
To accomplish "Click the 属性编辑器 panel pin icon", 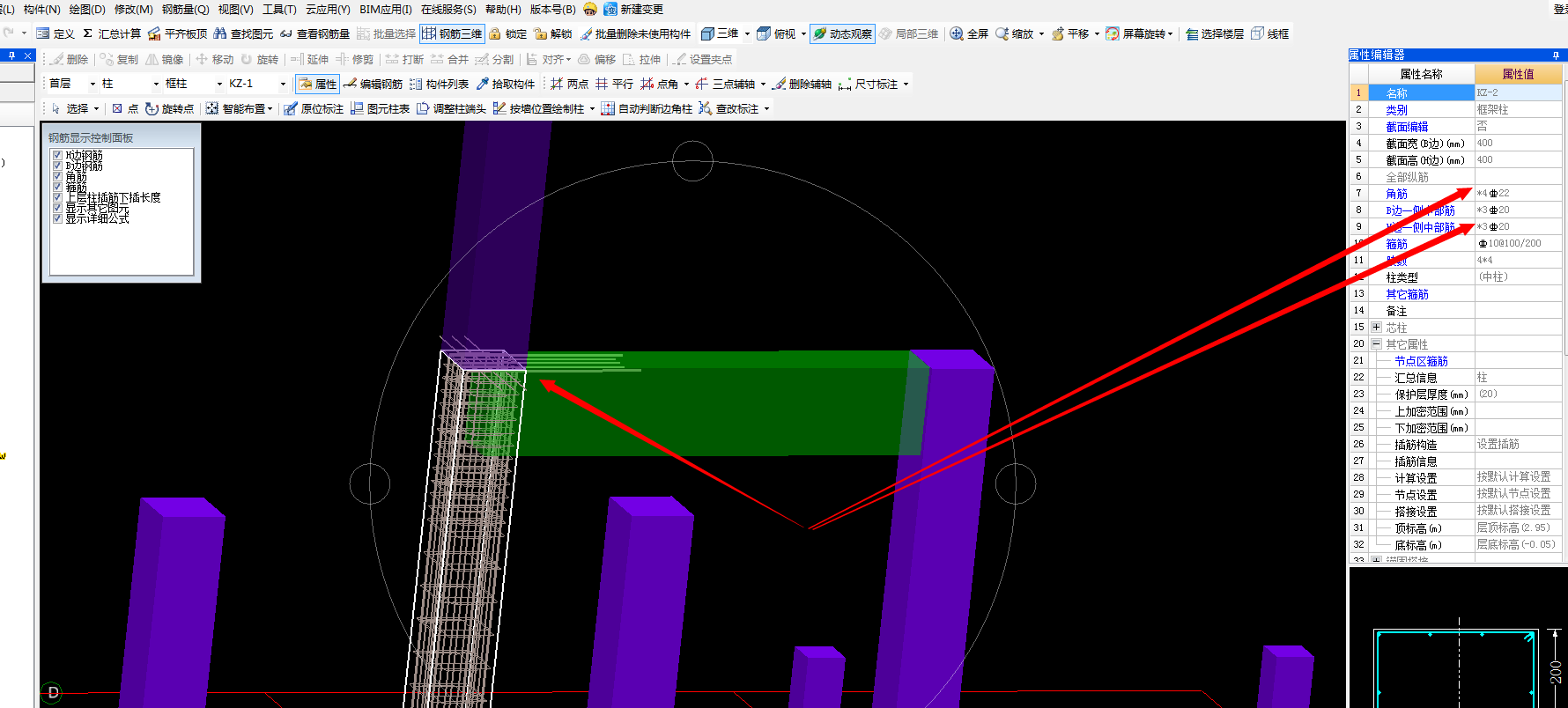I will click(x=1556, y=55).
